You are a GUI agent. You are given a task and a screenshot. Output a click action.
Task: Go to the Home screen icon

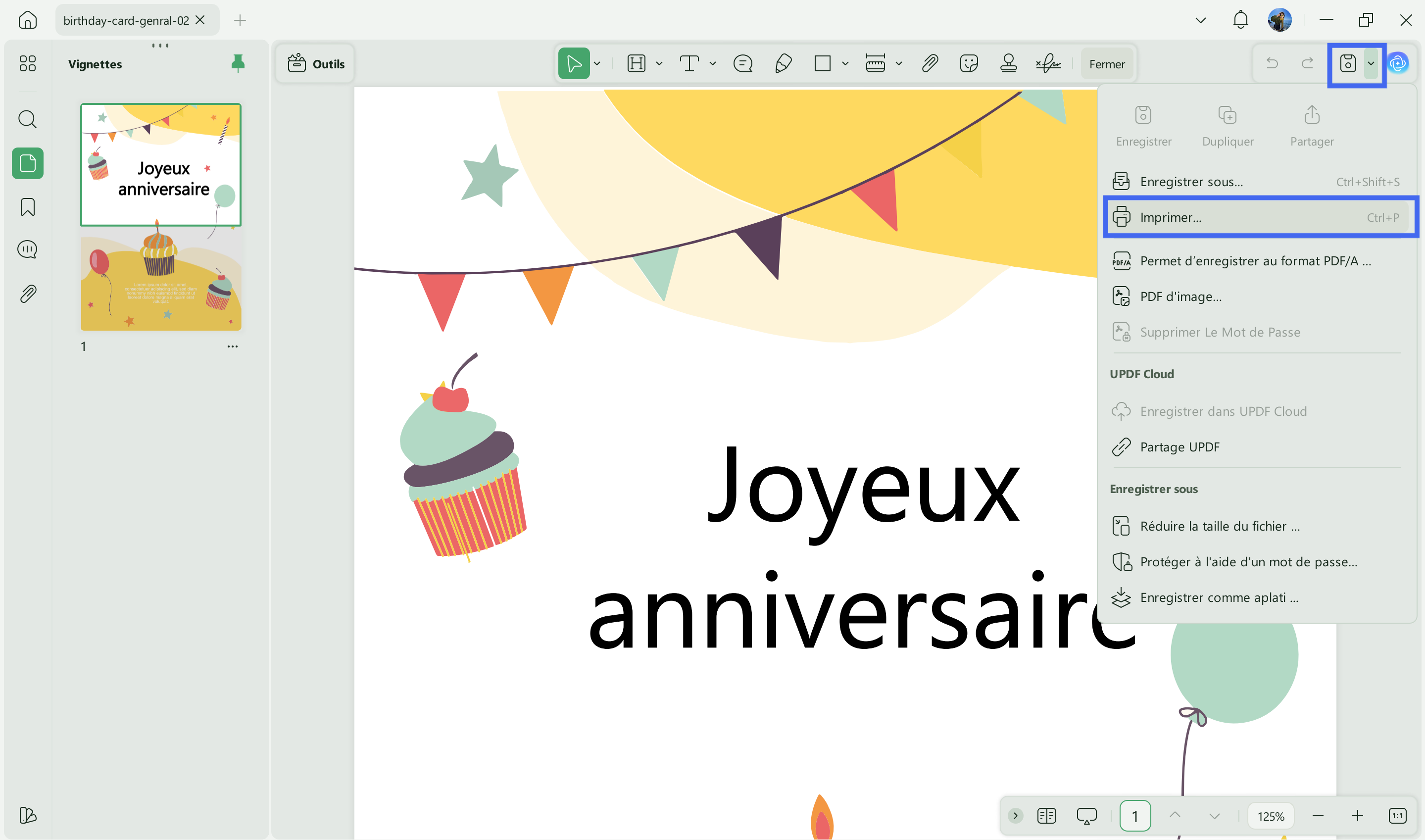pyautogui.click(x=27, y=20)
